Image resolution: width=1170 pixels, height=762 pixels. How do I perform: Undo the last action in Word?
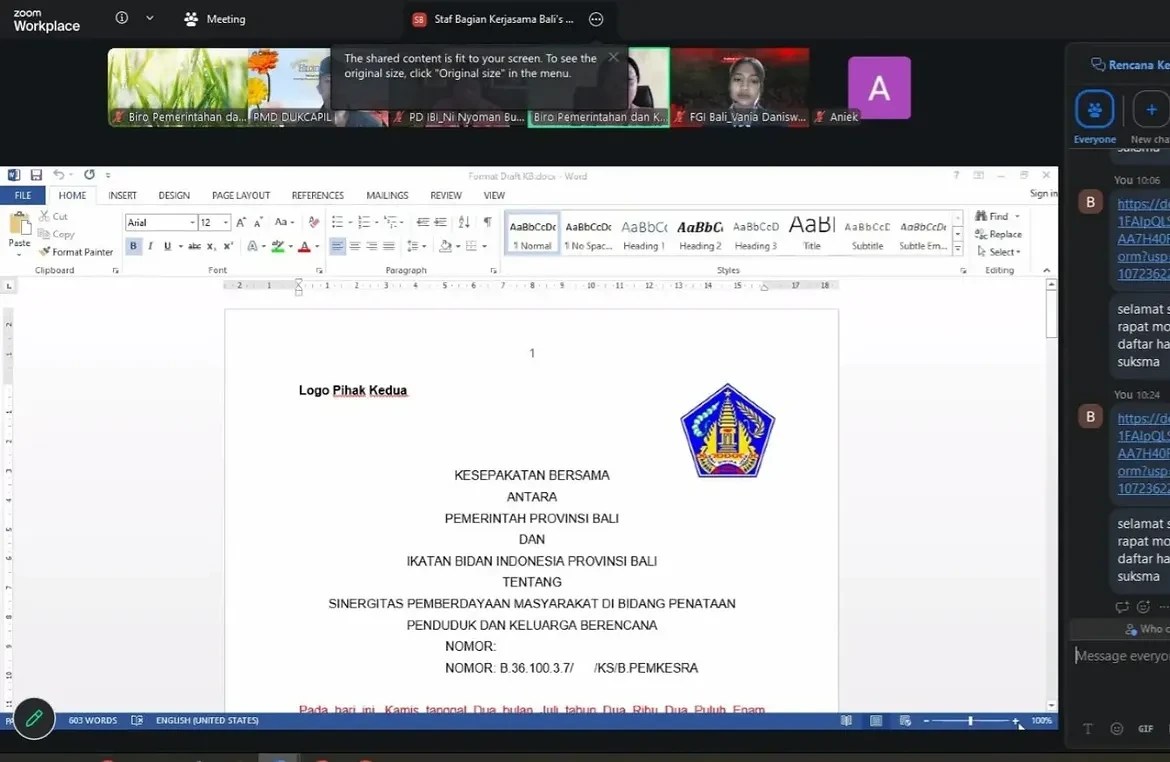58,175
